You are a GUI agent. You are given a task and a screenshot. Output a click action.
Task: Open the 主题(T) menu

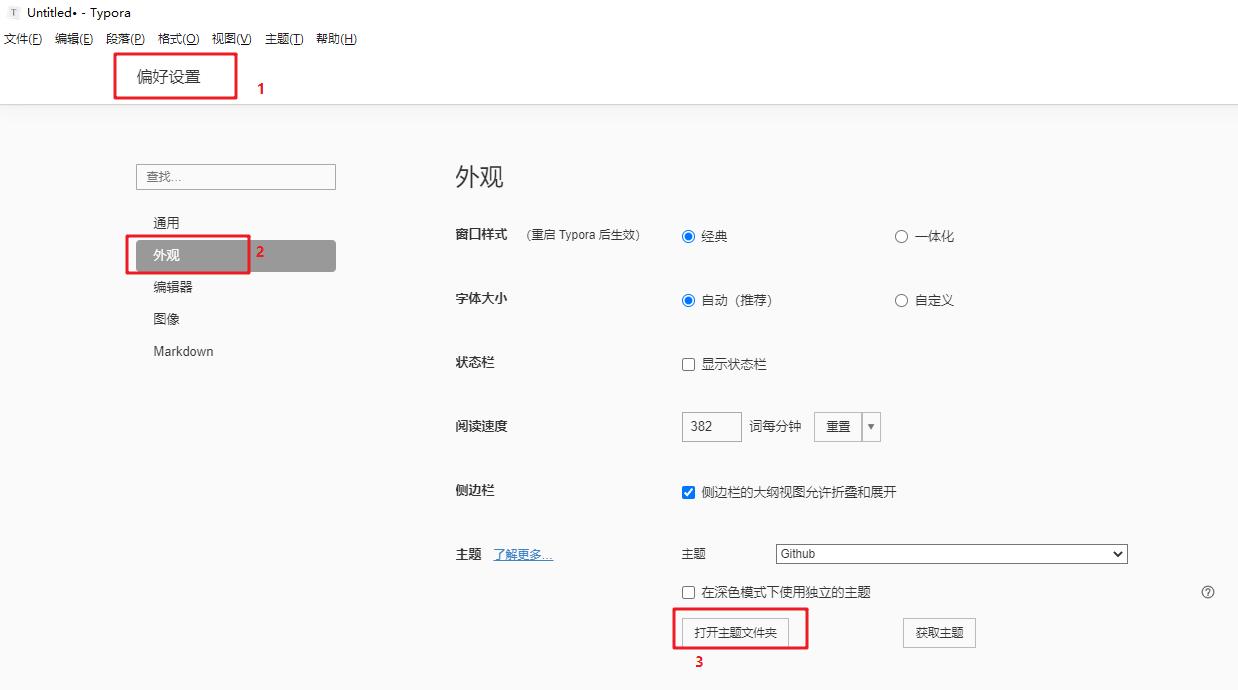(x=284, y=39)
